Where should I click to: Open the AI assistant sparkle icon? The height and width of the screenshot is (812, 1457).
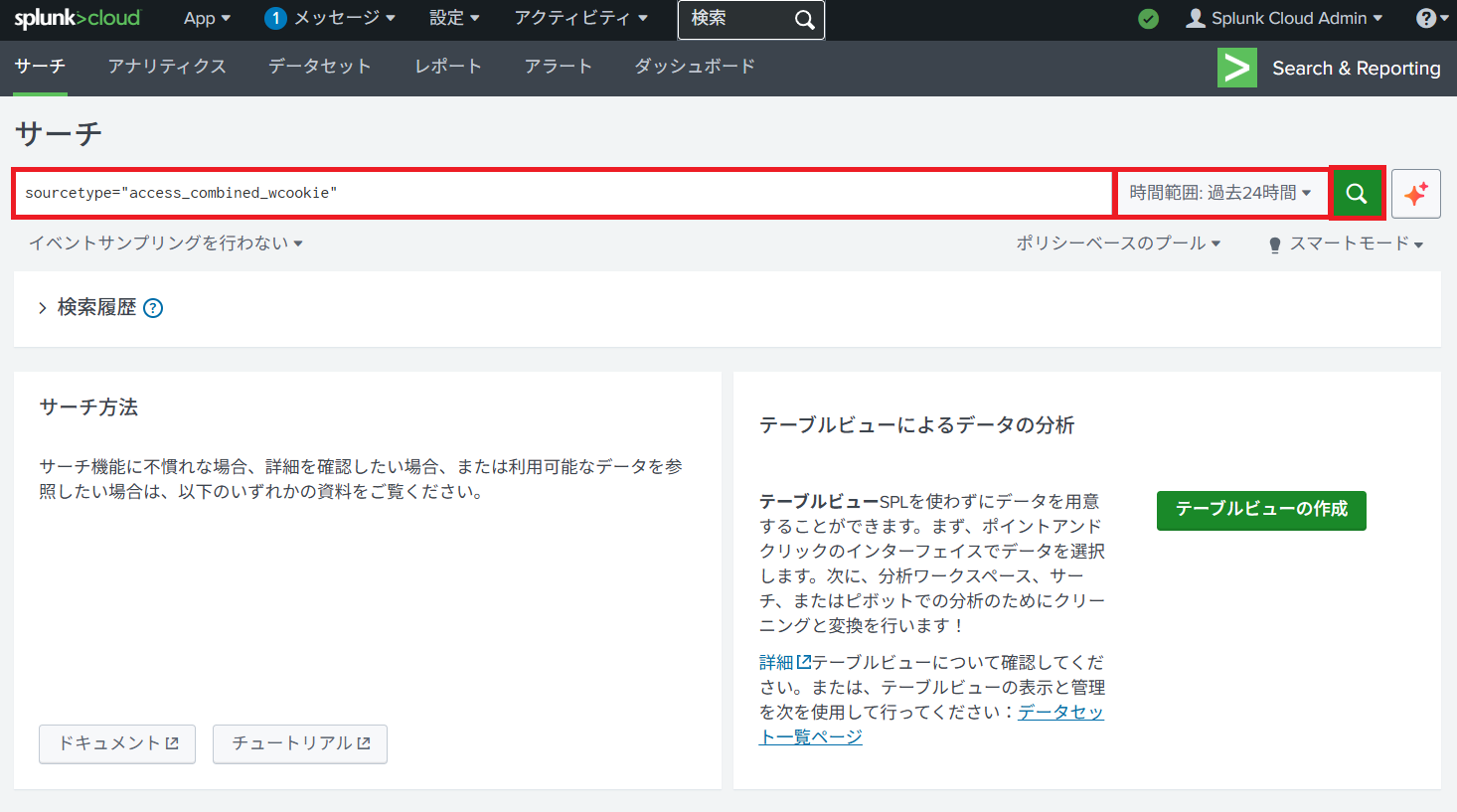click(1416, 194)
